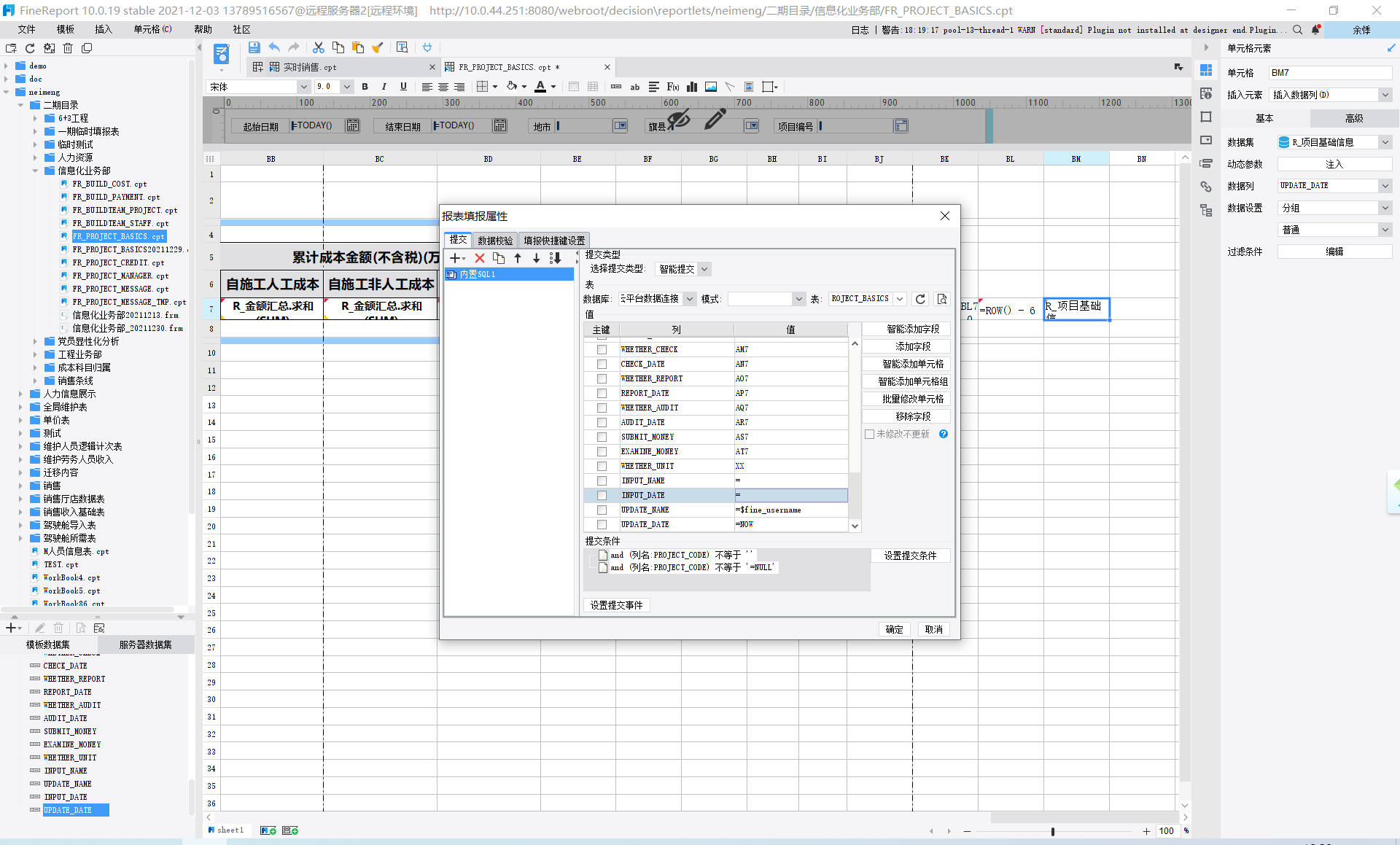Viewport: 1400px width, 845px height.
Task: Open the notifications bell icon
Action: [x=1316, y=30]
